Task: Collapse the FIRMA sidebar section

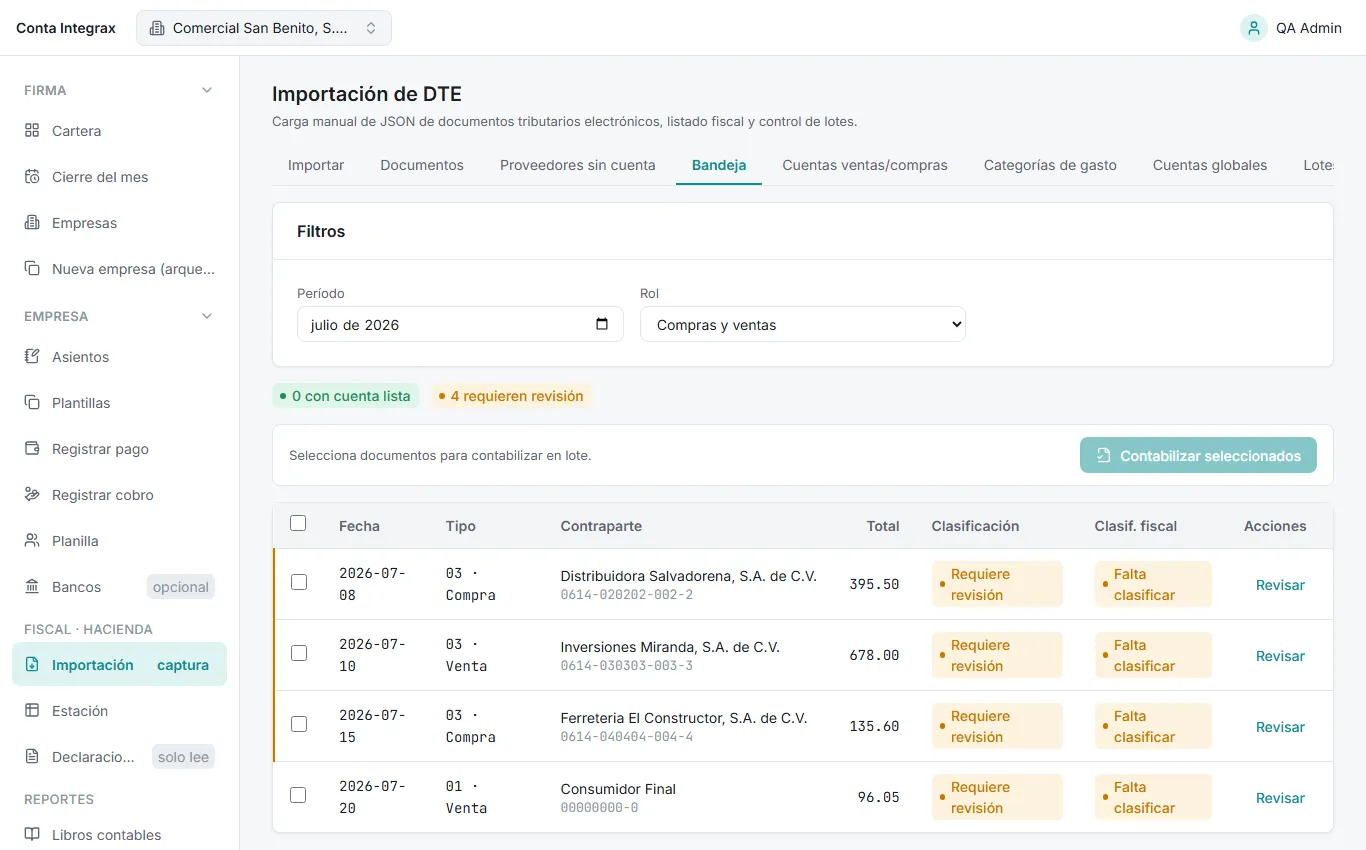Action: pyautogui.click(x=207, y=90)
